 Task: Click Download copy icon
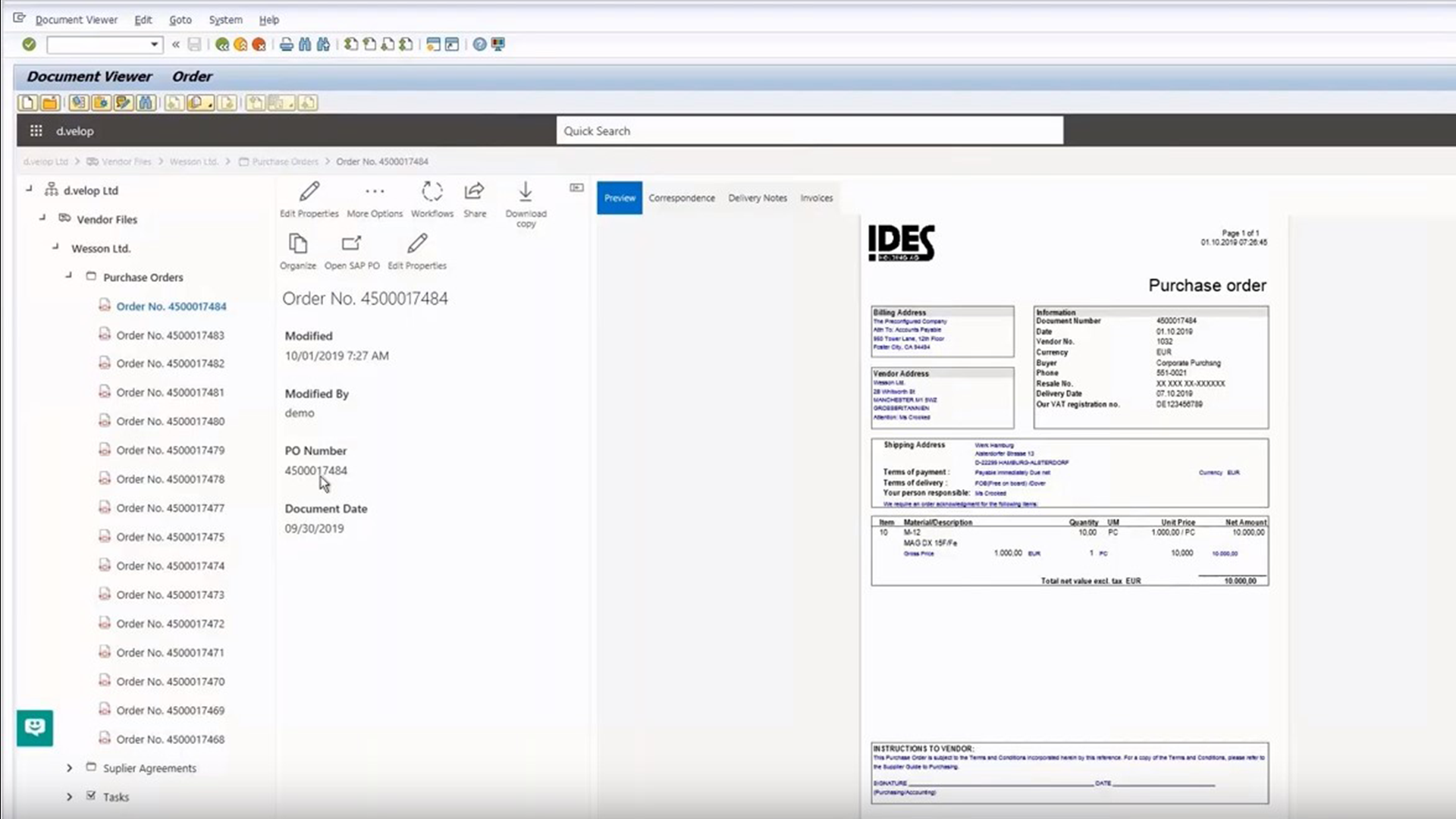(526, 191)
